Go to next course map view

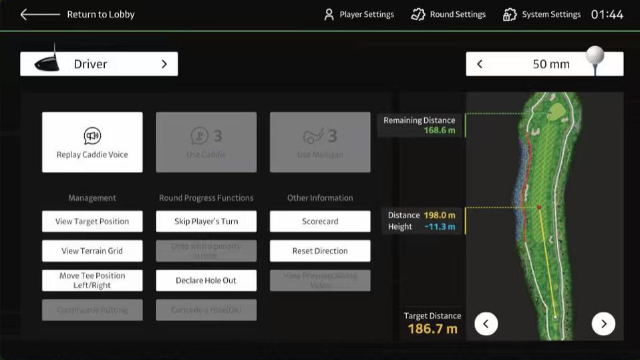[603, 324]
